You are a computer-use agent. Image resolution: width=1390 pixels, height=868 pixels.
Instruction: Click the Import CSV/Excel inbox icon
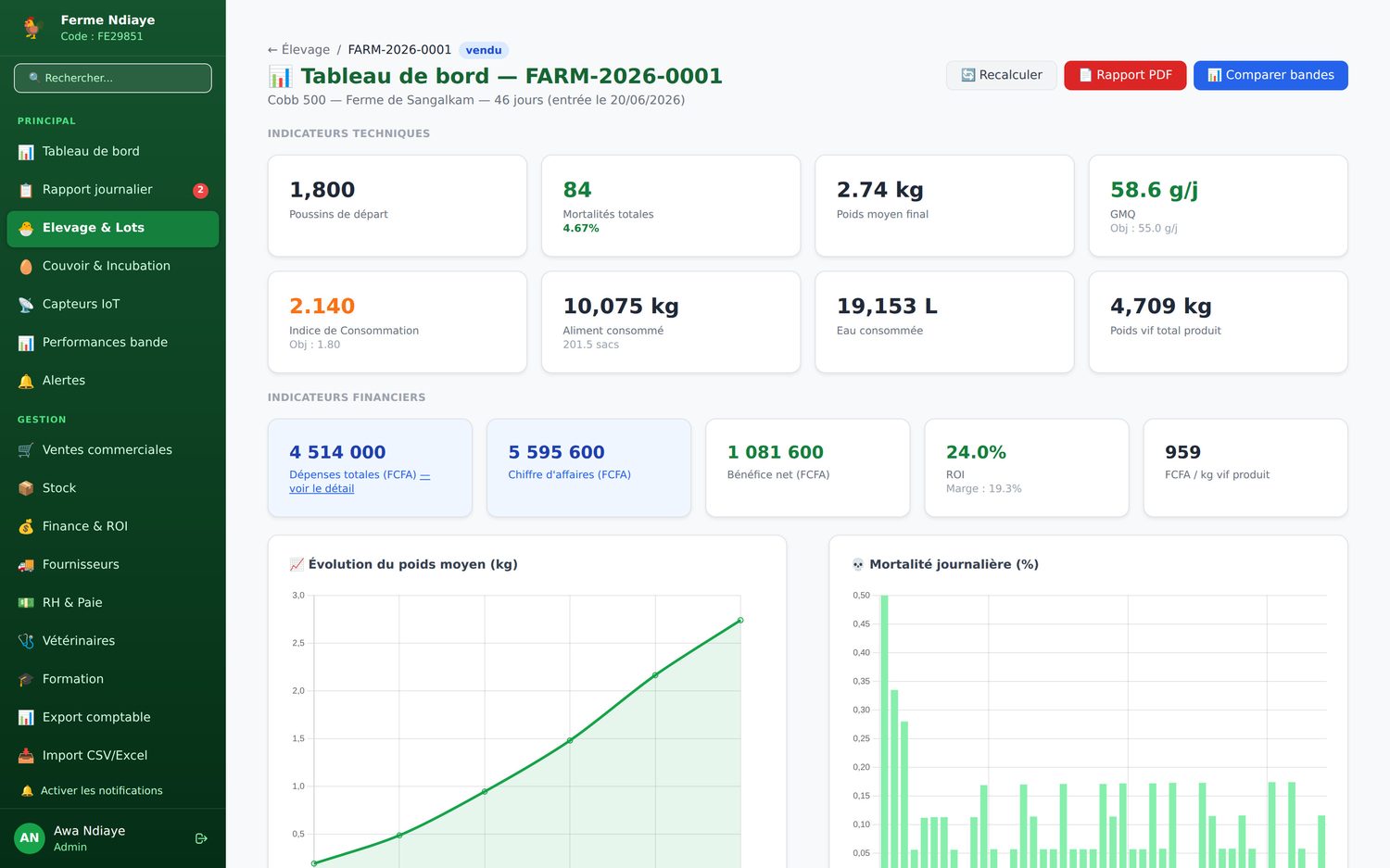[x=26, y=756]
